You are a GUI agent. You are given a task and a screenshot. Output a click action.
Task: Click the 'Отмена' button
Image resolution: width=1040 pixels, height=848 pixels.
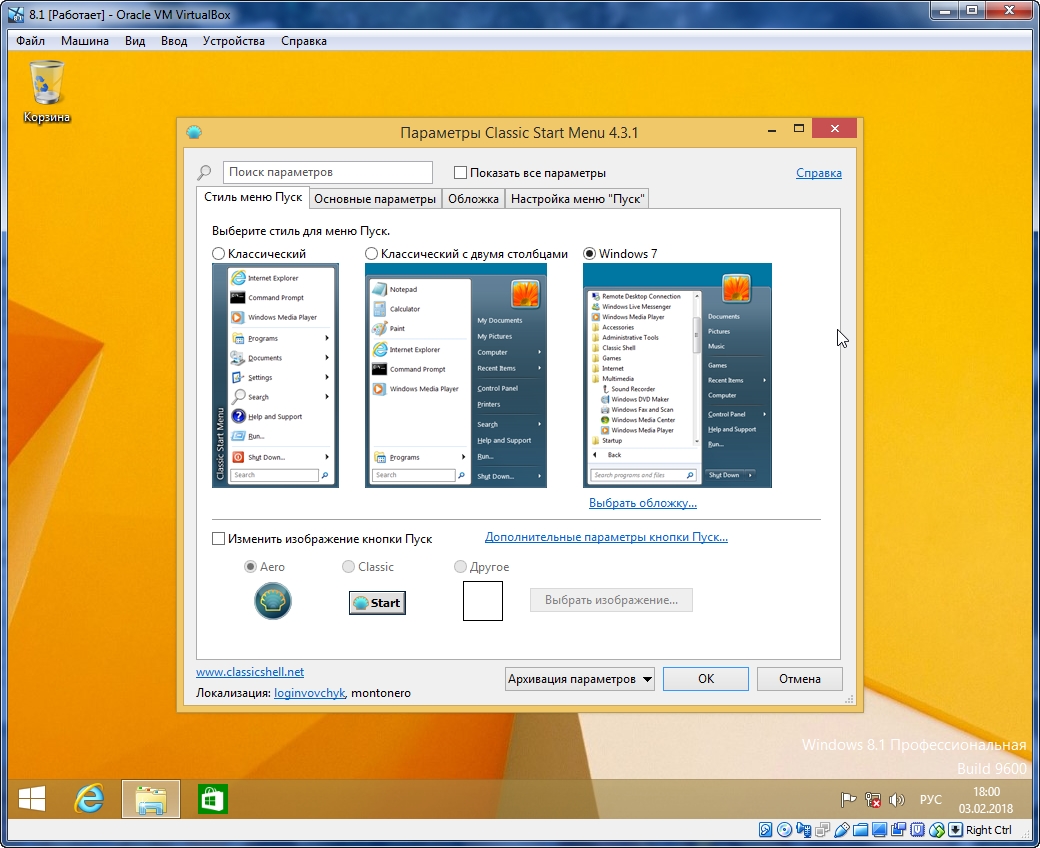pos(800,679)
